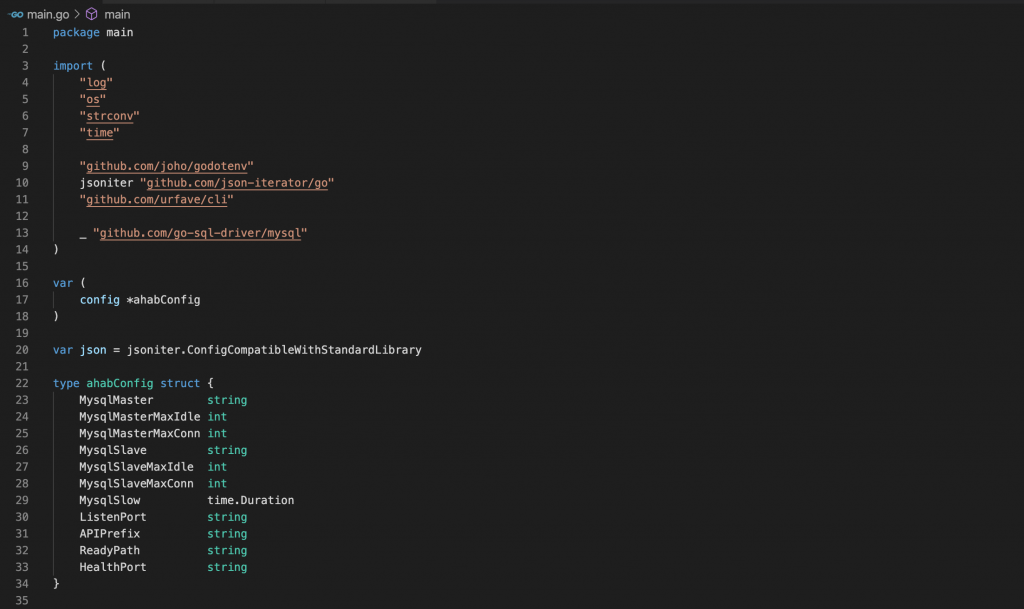Click line number 3 in the gutter
1024x609 pixels.
click(x=25, y=66)
